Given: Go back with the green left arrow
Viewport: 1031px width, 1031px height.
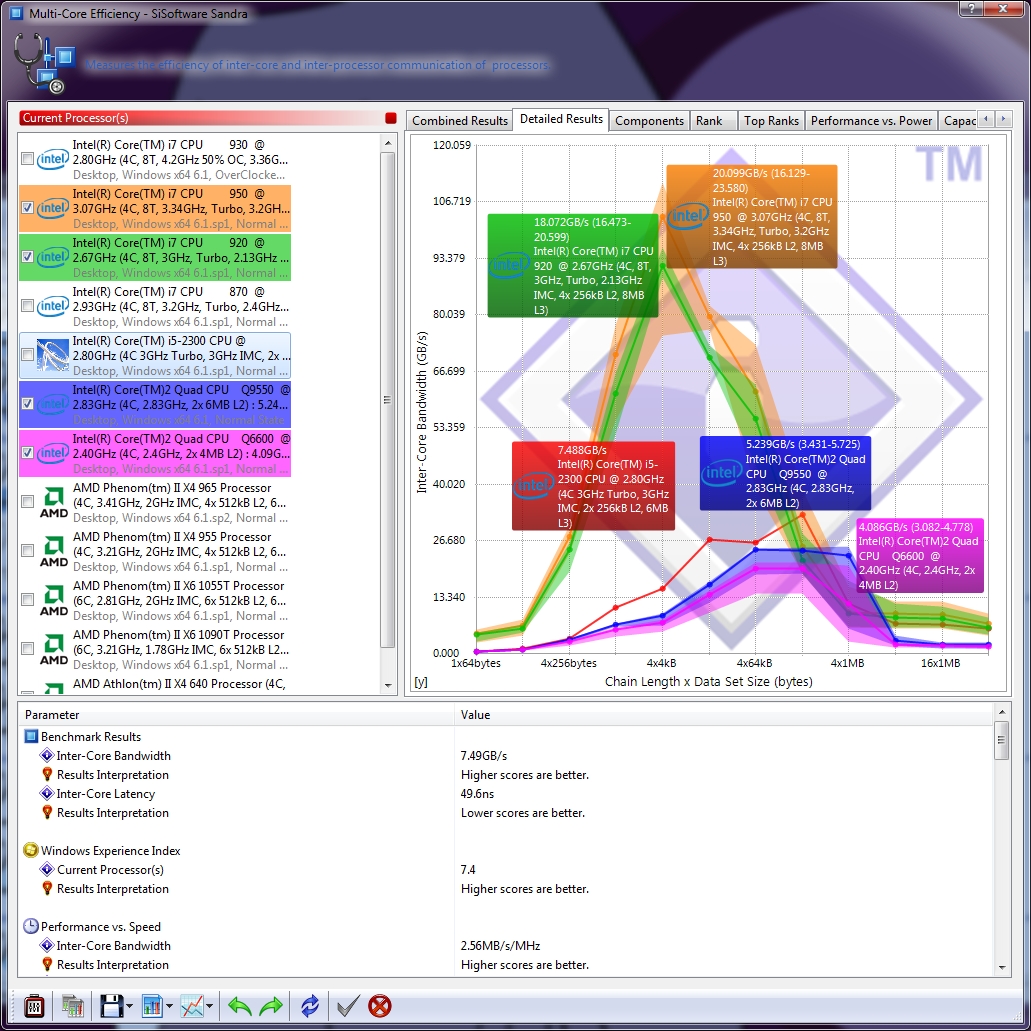Looking at the screenshot, I should (x=239, y=1006).
